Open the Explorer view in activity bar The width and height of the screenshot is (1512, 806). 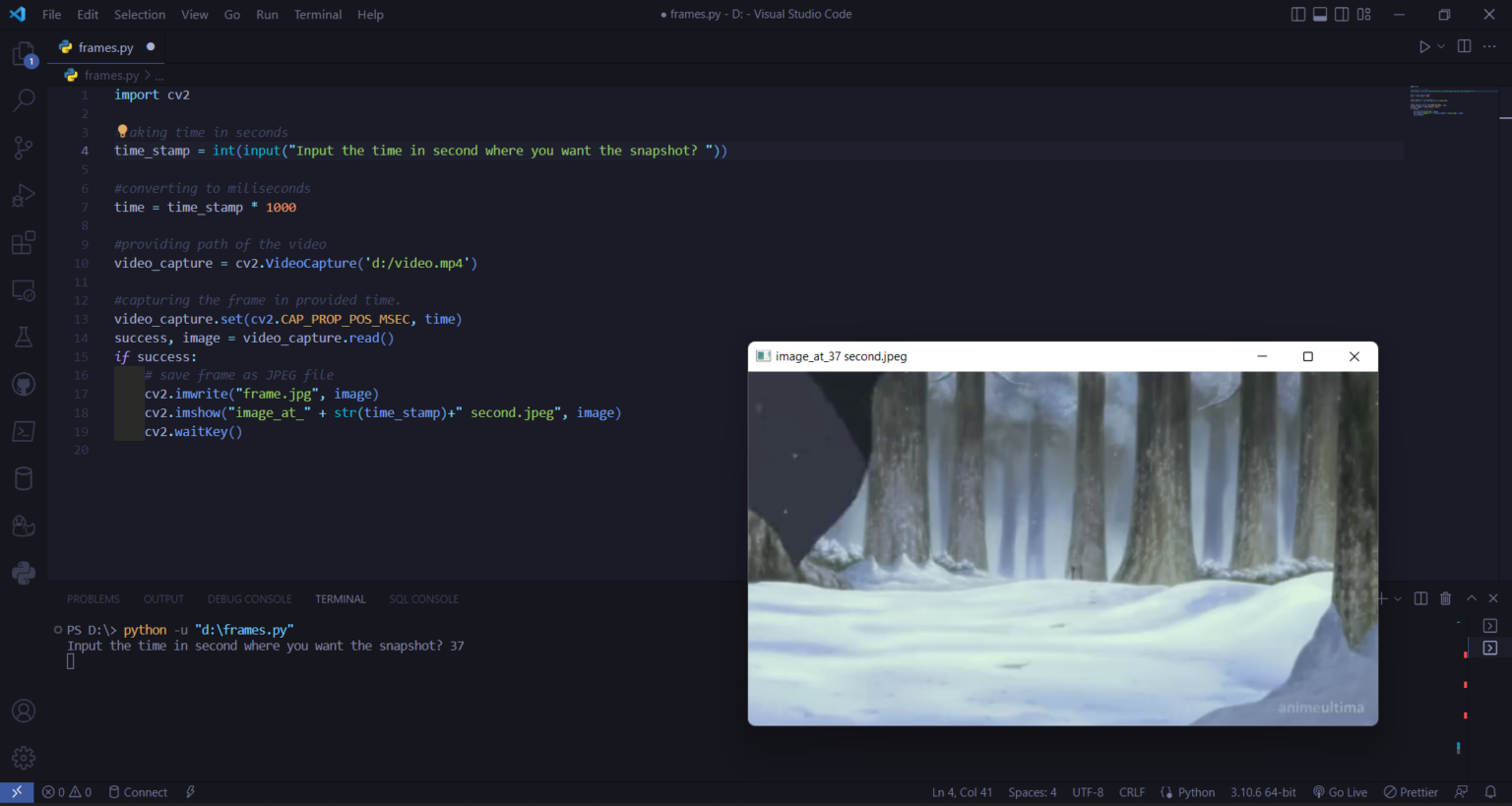click(x=24, y=54)
